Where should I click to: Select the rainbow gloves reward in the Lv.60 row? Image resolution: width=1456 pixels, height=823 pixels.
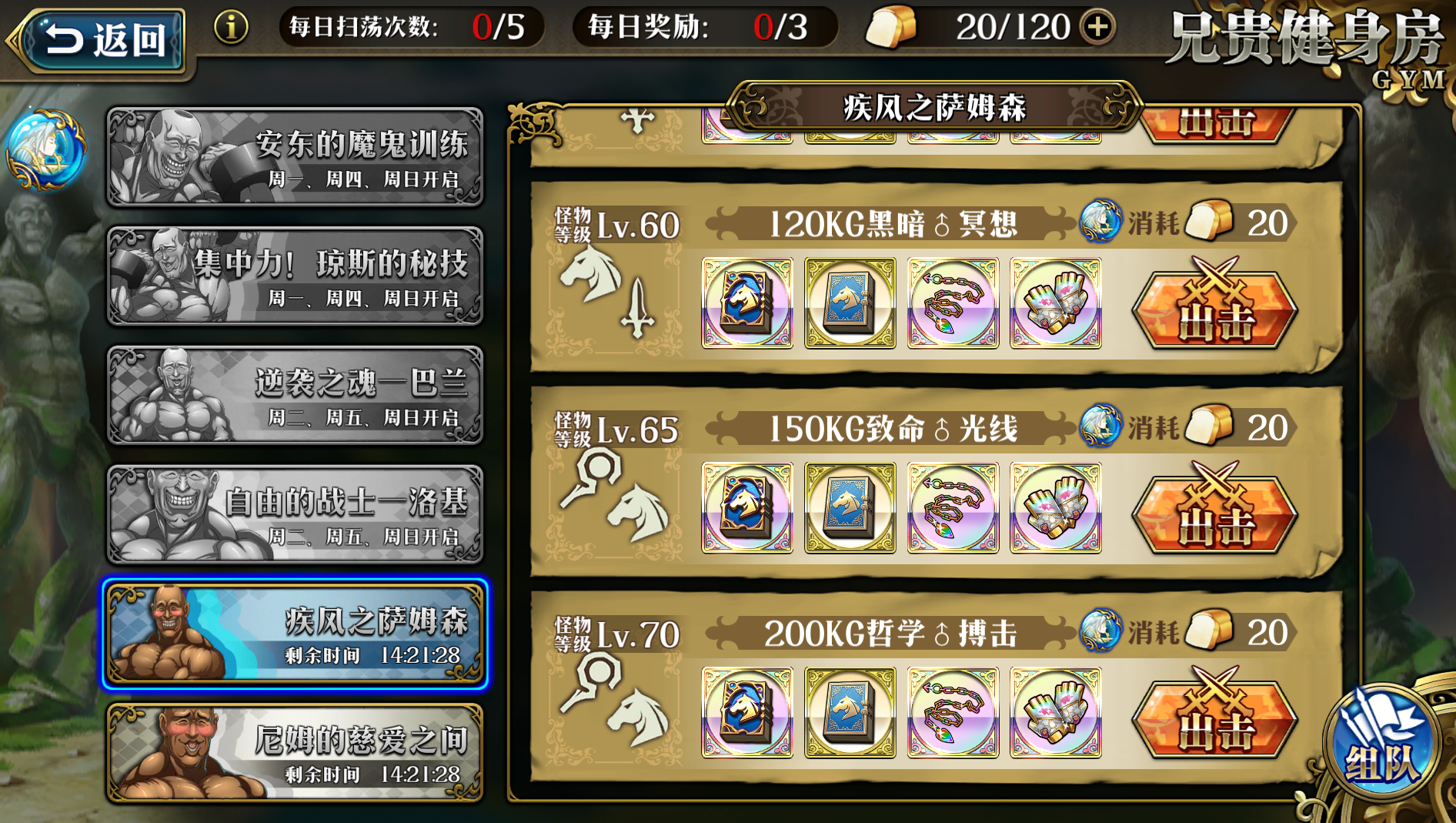click(1055, 303)
